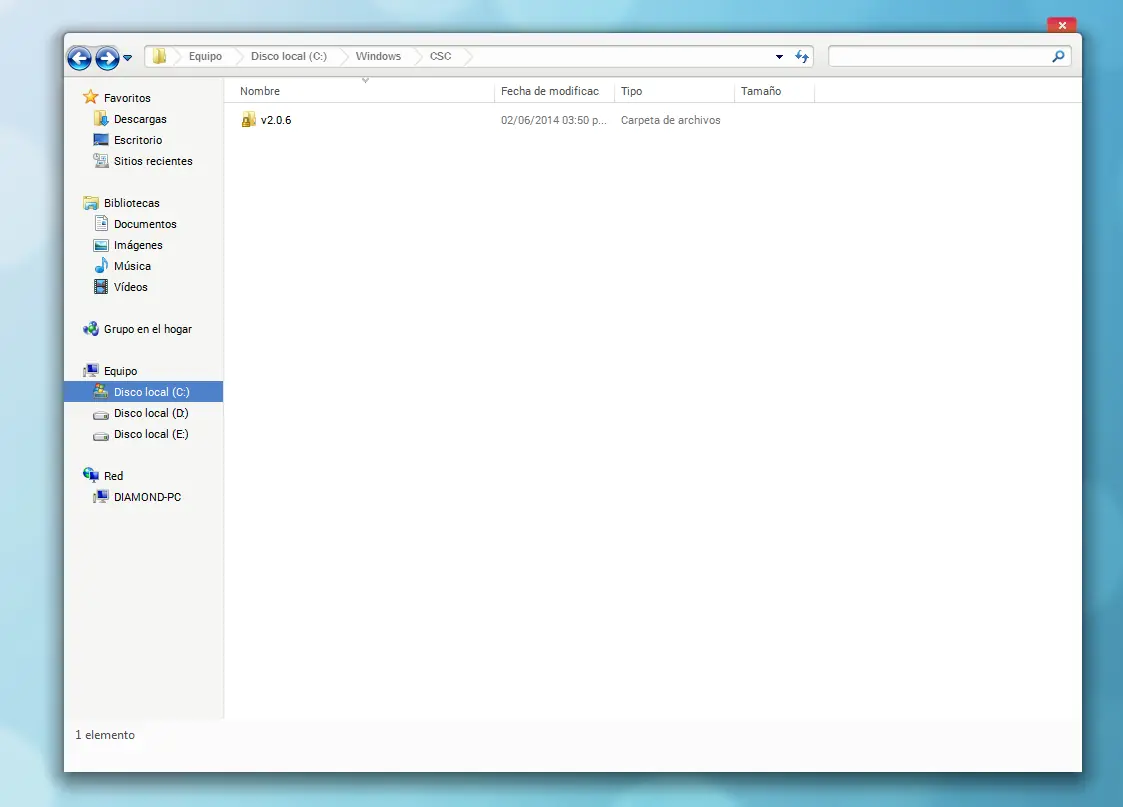
Task: Open Sitios recientes in the sidebar
Action: pos(153,161)
